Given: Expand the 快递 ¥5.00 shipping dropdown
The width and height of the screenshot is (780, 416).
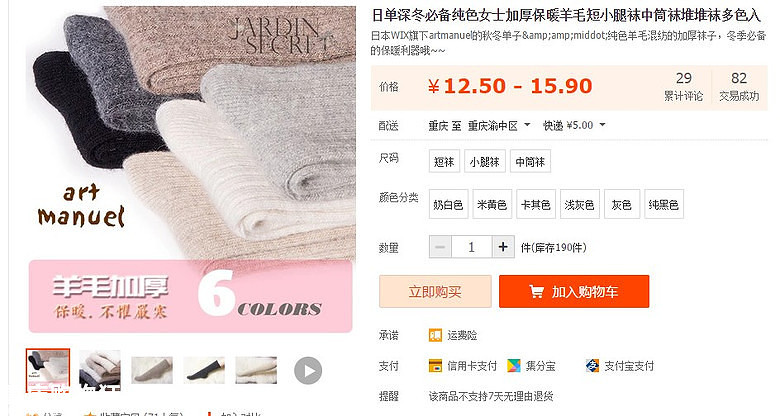Looking at the screenshot, I should tap(574, 125).
